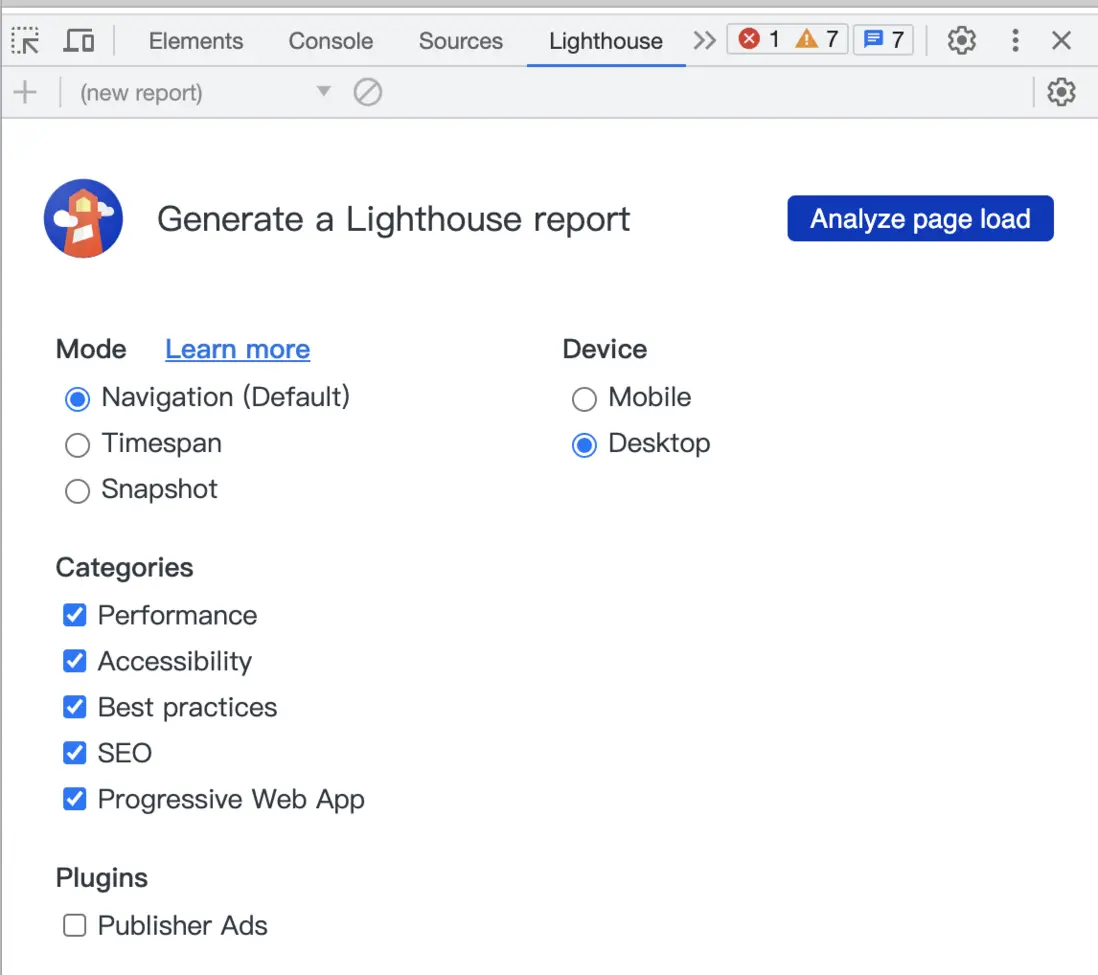Toggle the device toolbar icon
Viewport: 1098px width, 975px height.
tap(78, 41)
